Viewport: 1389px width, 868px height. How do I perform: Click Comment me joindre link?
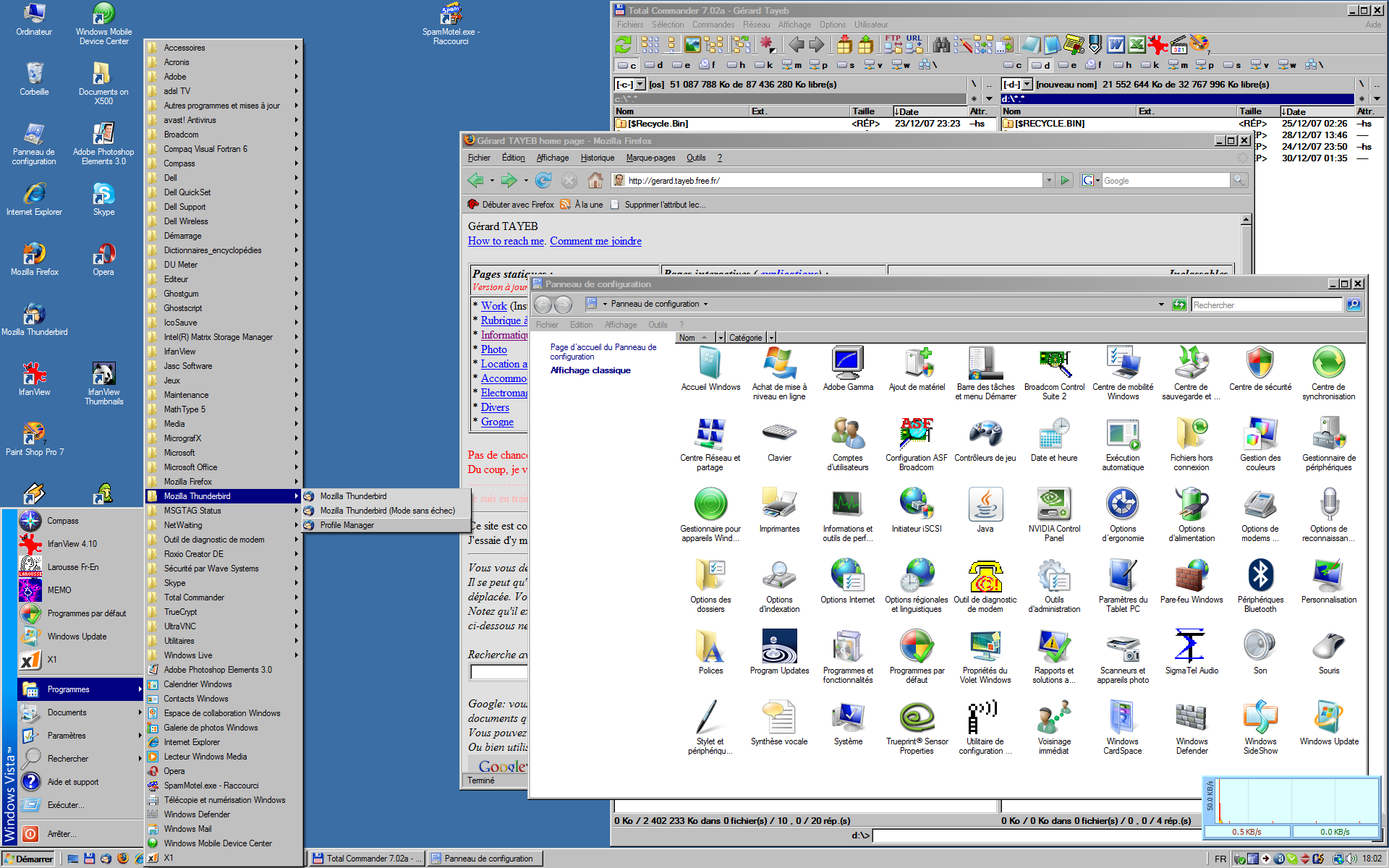[595, 241]
